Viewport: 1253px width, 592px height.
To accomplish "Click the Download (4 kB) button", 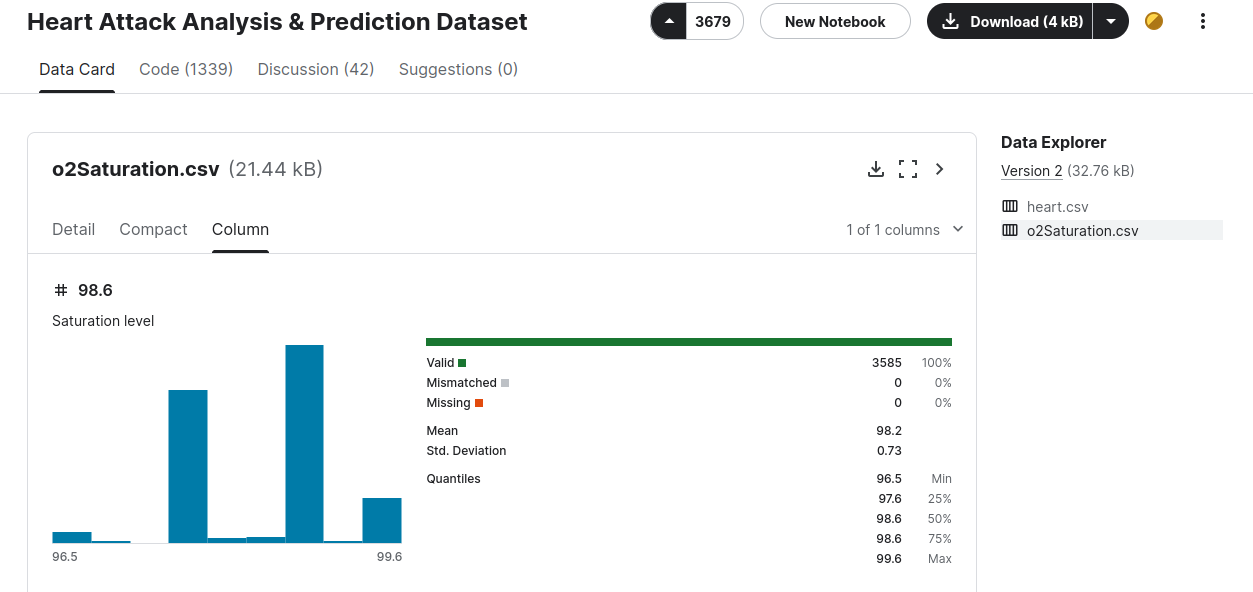I will pos(1012,21).
